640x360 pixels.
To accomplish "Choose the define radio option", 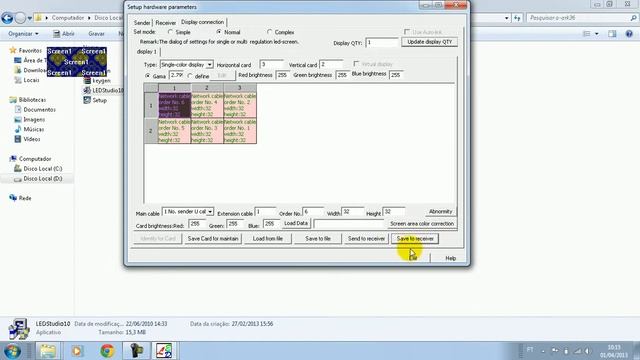I will click(x=190, y=76).
